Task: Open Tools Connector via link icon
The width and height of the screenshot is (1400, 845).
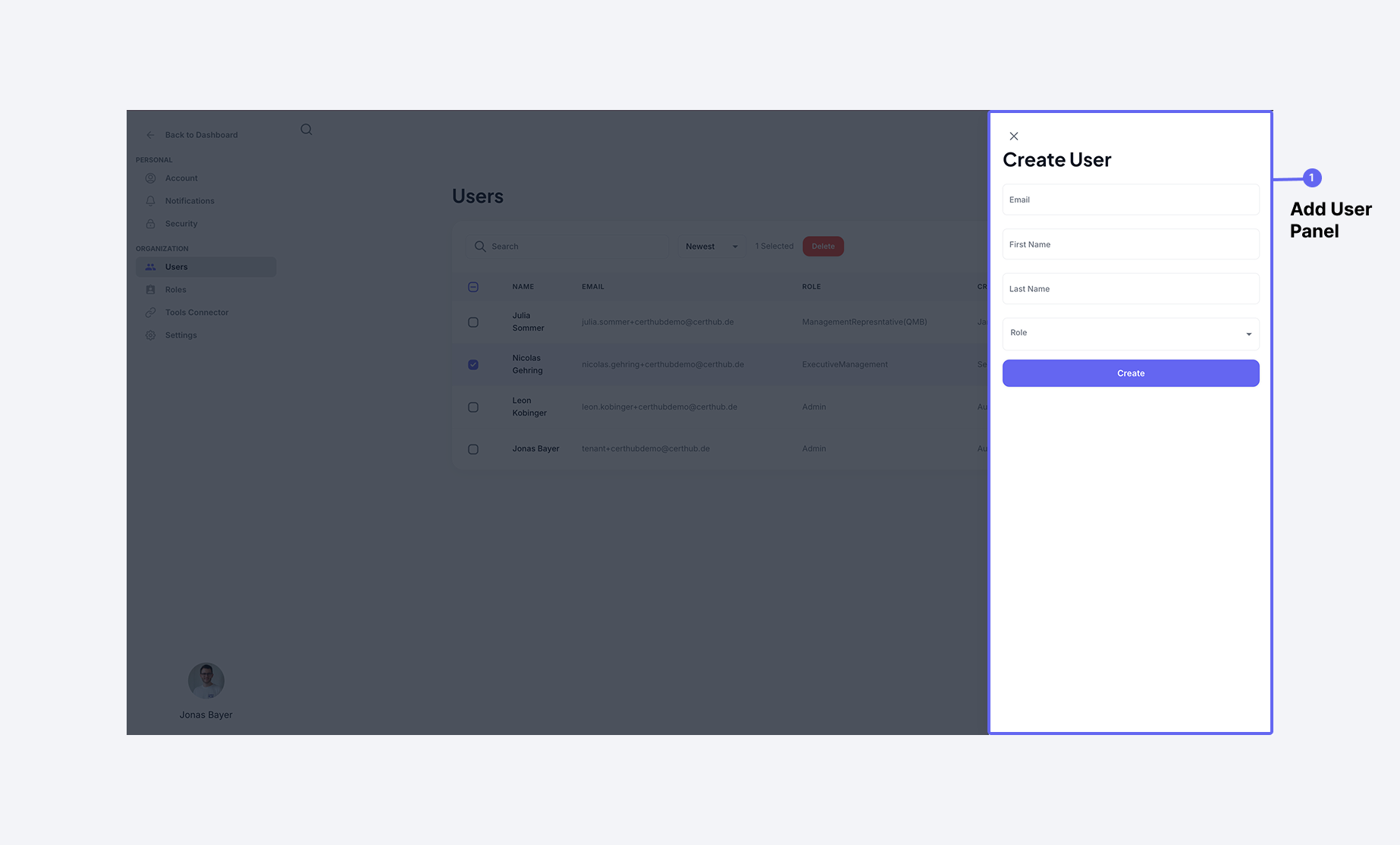Action: tap(150, 312)
